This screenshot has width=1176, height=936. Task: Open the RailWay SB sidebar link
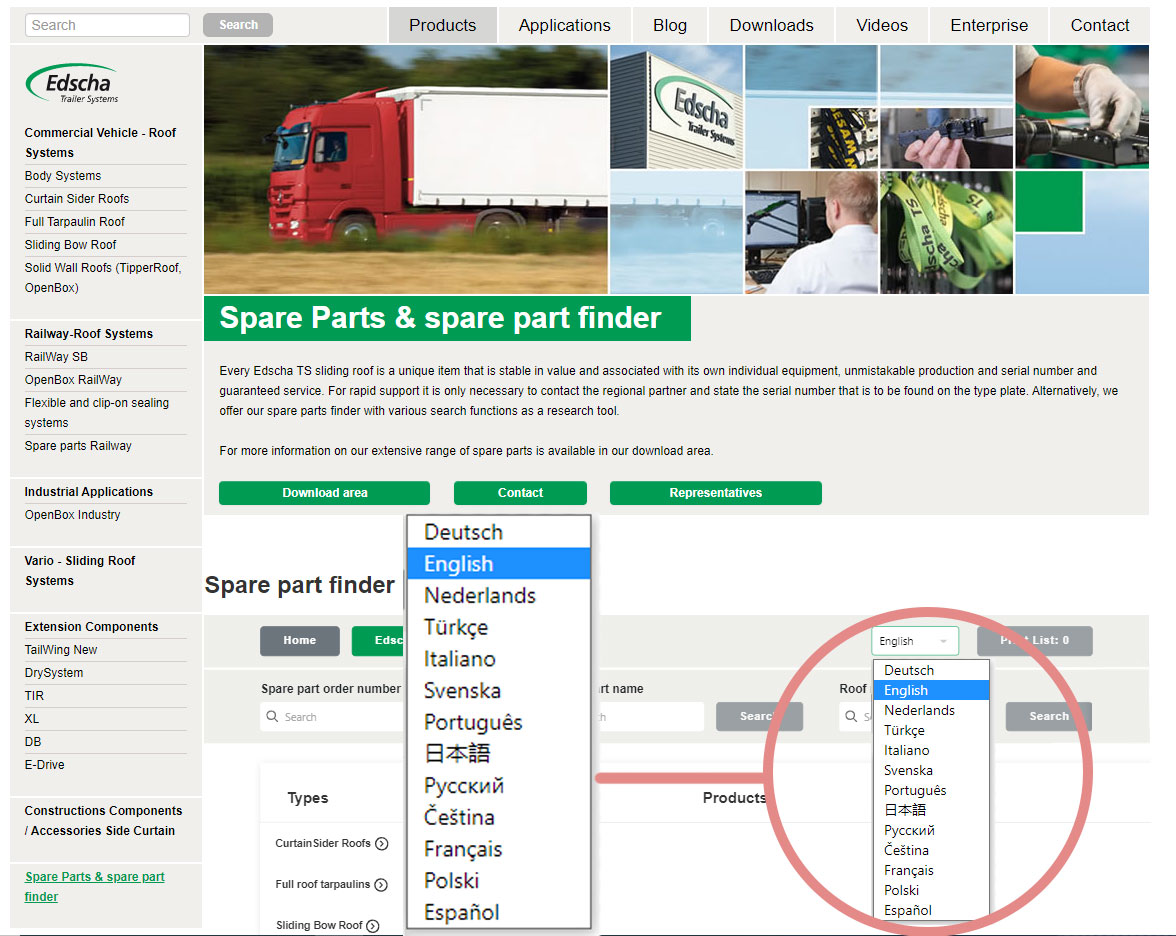56,357
